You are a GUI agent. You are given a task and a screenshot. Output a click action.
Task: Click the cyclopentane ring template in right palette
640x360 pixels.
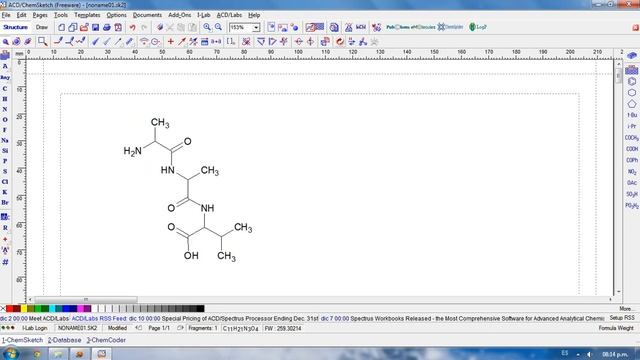coord(632,104)
